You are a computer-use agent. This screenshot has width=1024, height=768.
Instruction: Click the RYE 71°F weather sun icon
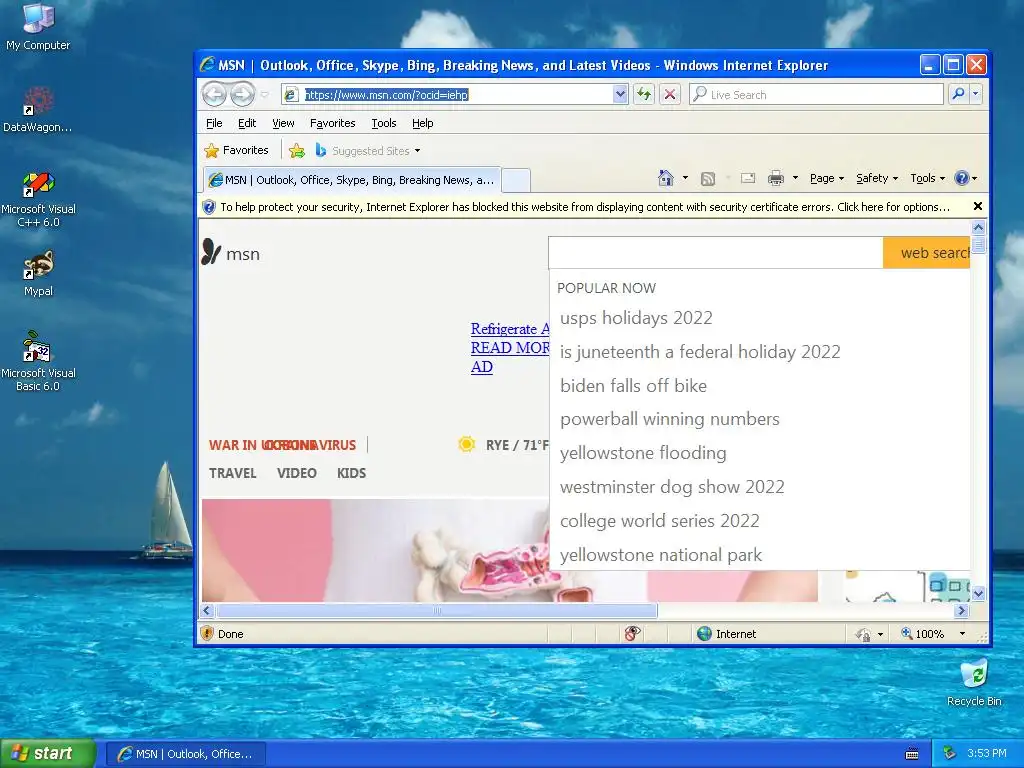[x=466, y=445]
